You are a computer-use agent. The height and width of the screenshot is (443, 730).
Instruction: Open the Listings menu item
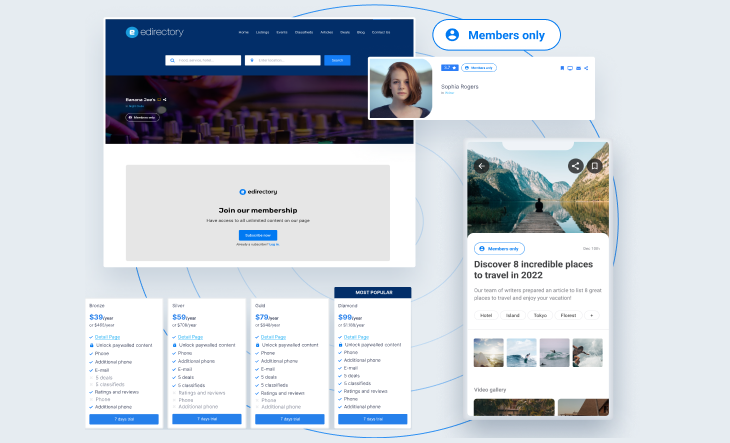click(263, 33)
